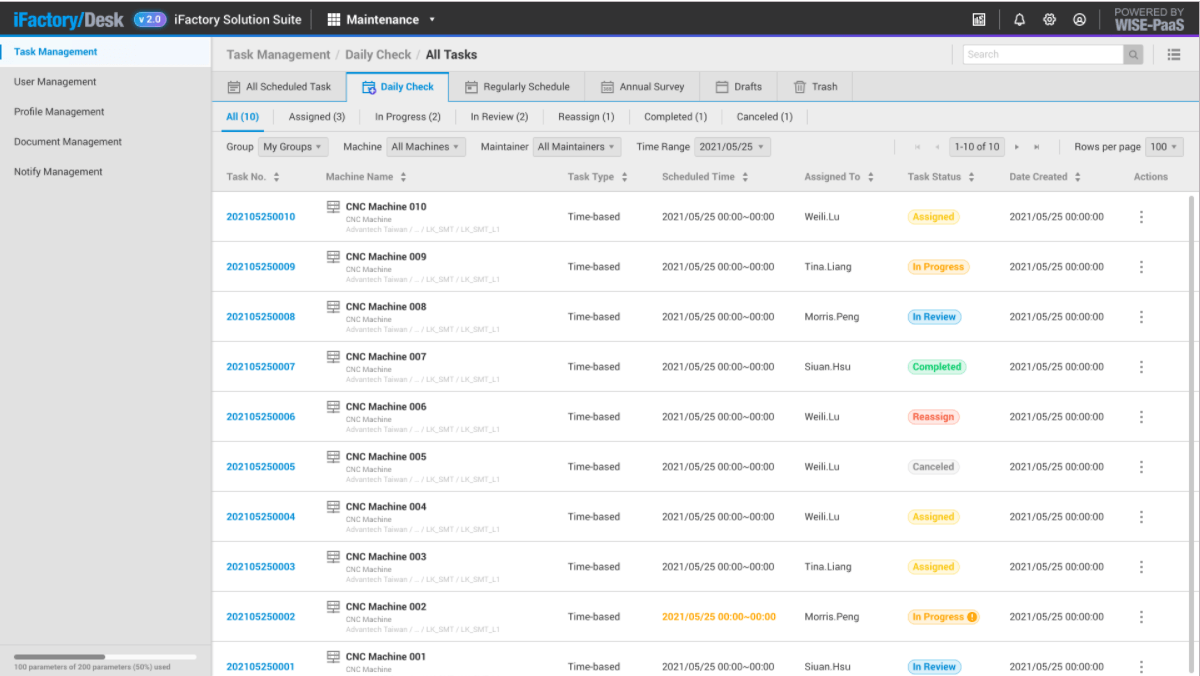
Task: Toggle list view icon beside search
Action: point(1174,55)
